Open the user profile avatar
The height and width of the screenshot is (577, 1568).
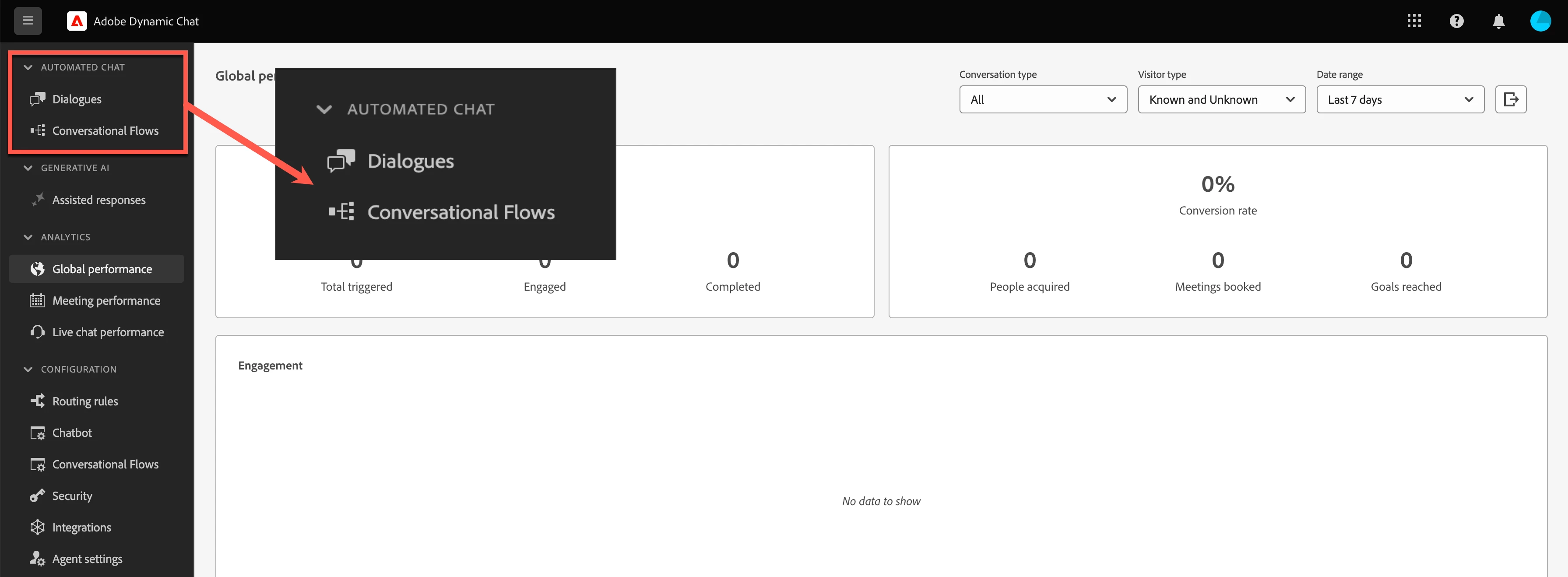(x=1540, y=21)
